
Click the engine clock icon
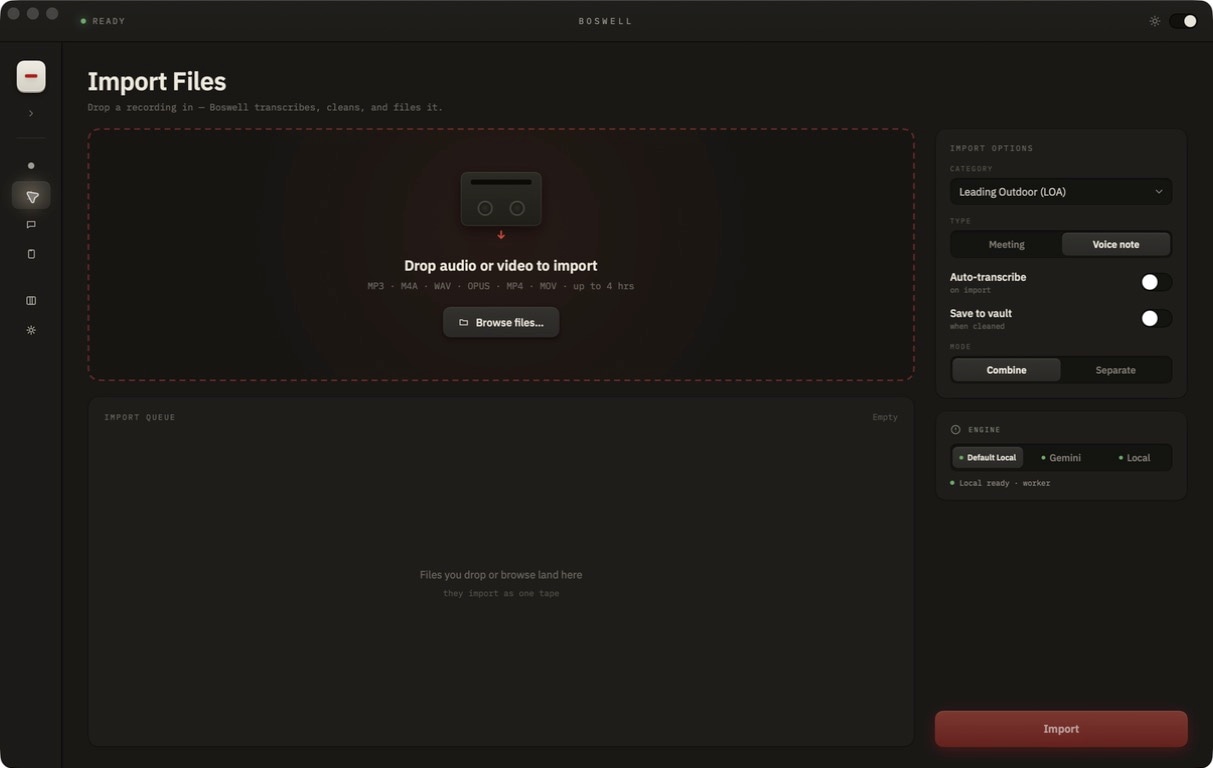(955, 429)
